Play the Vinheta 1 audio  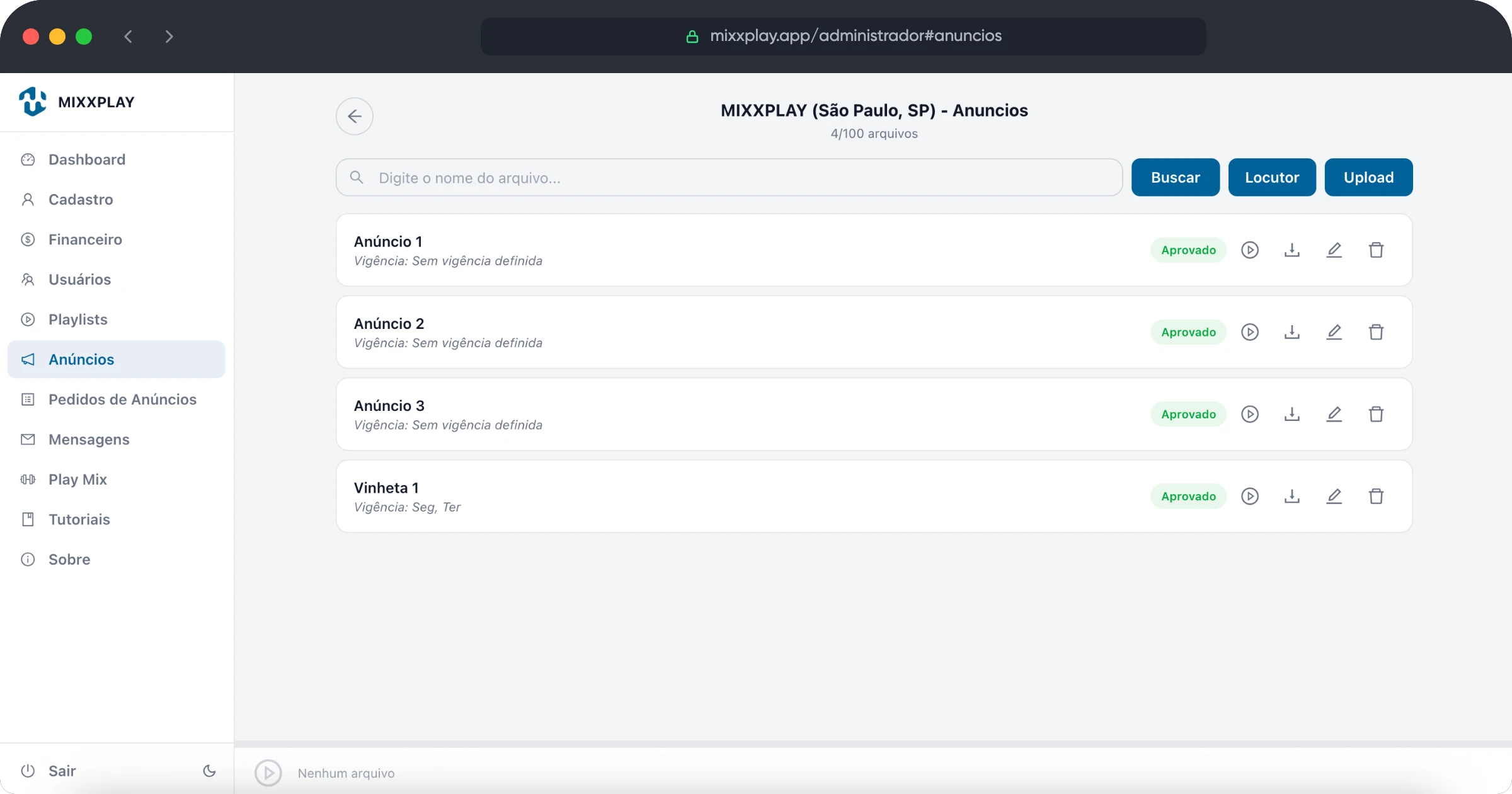[1250, 497]
